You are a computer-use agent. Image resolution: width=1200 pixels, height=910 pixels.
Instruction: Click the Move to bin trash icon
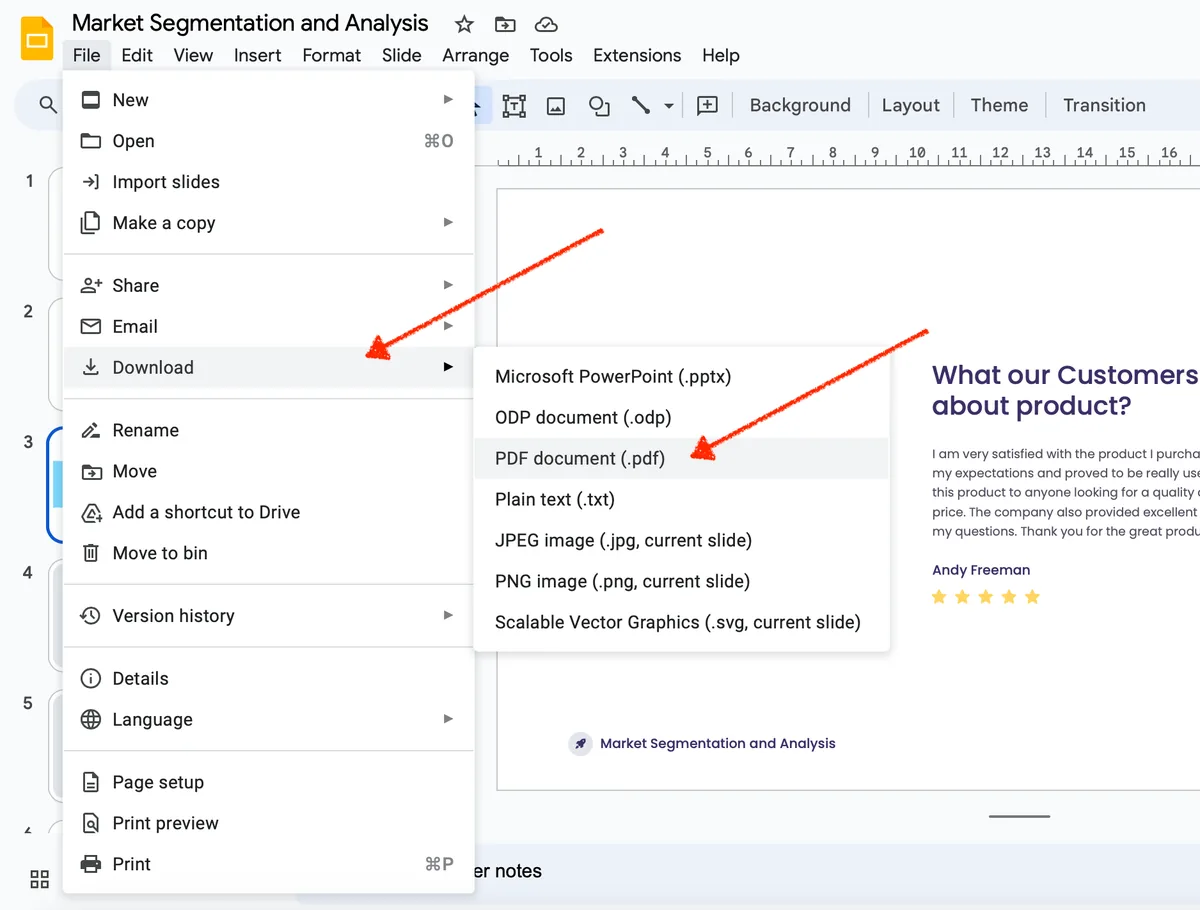coord(91,553)
